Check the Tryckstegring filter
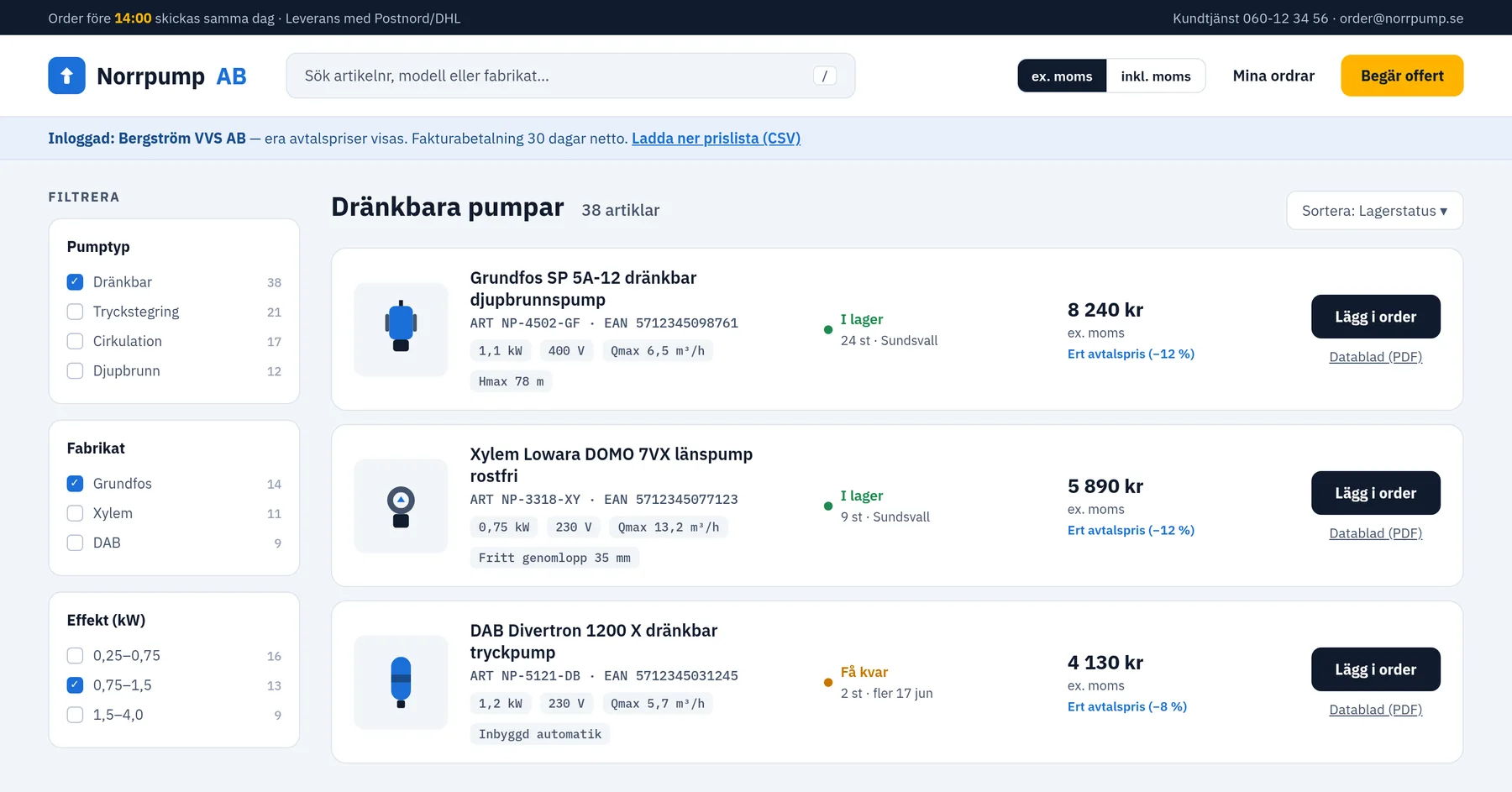This screenshot has width=1512, height=792. pos(75,312)
